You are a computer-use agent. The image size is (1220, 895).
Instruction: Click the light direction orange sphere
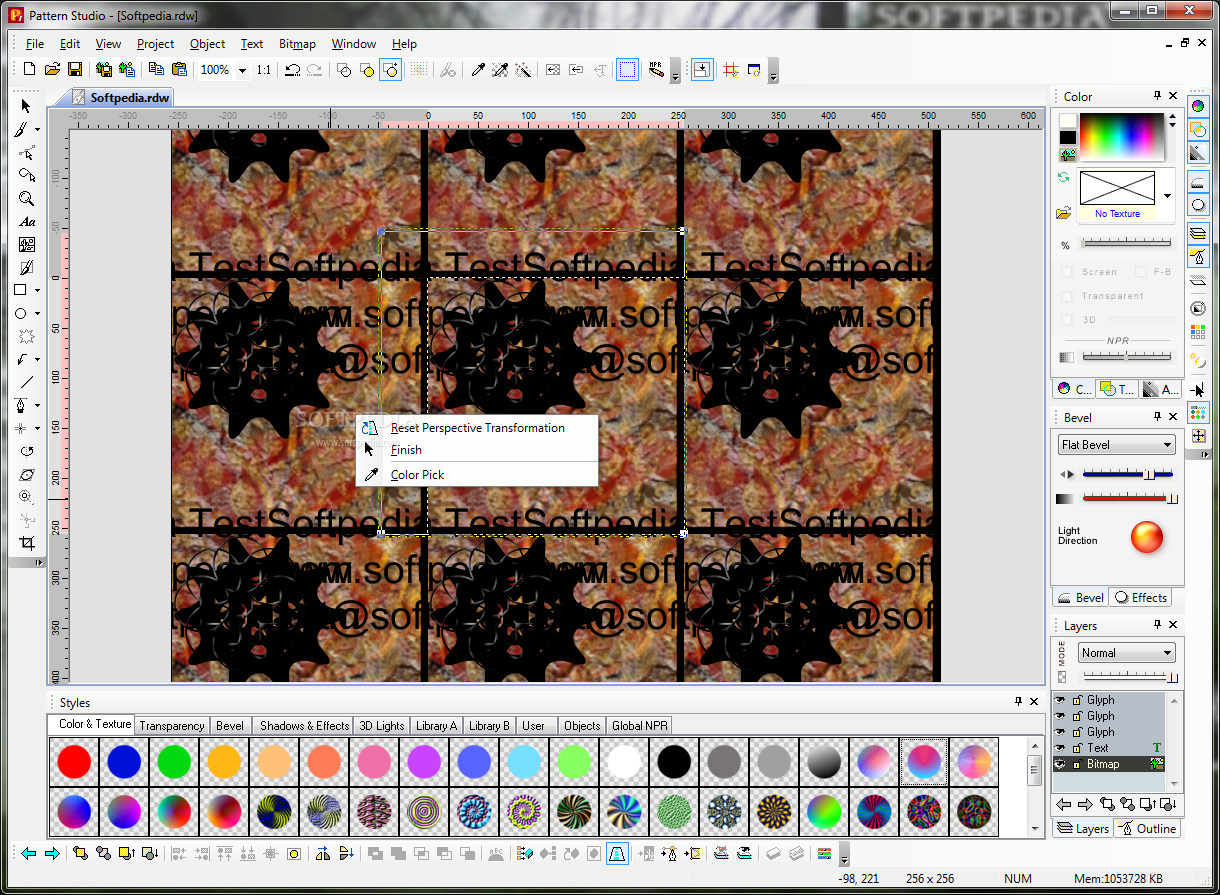point(1147,536)
